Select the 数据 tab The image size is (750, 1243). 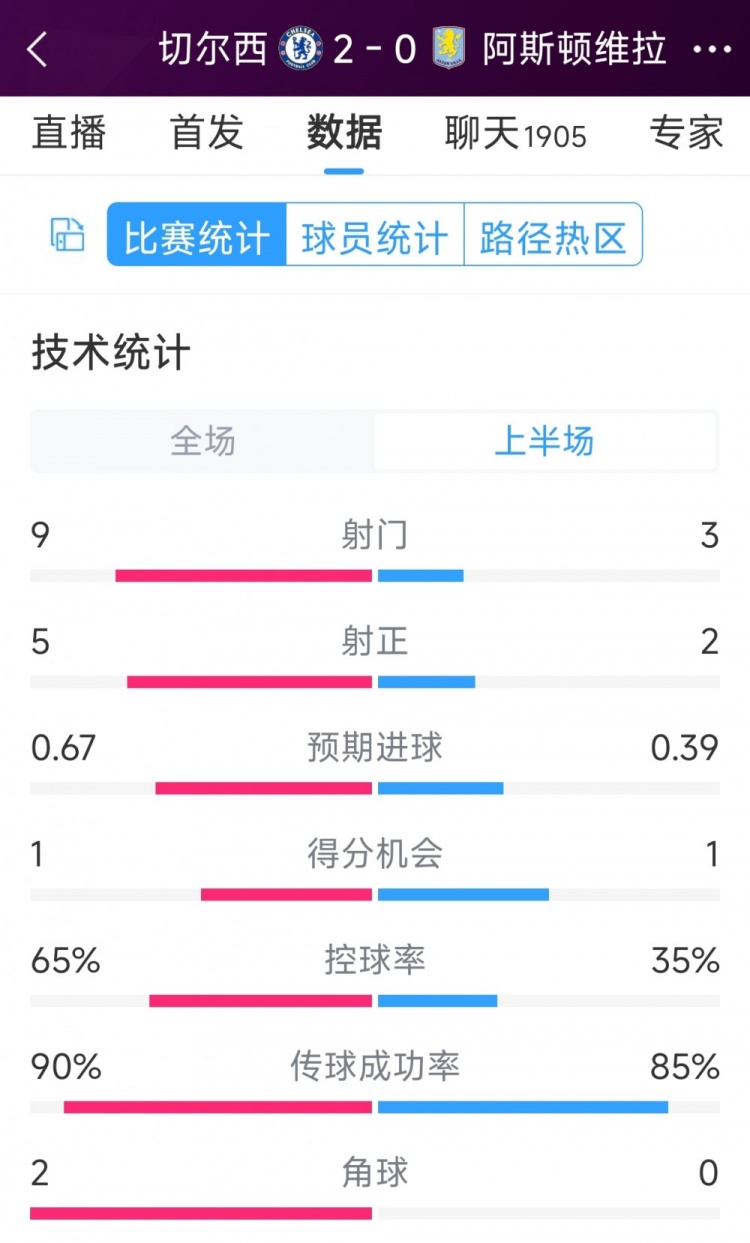(344, 133)
